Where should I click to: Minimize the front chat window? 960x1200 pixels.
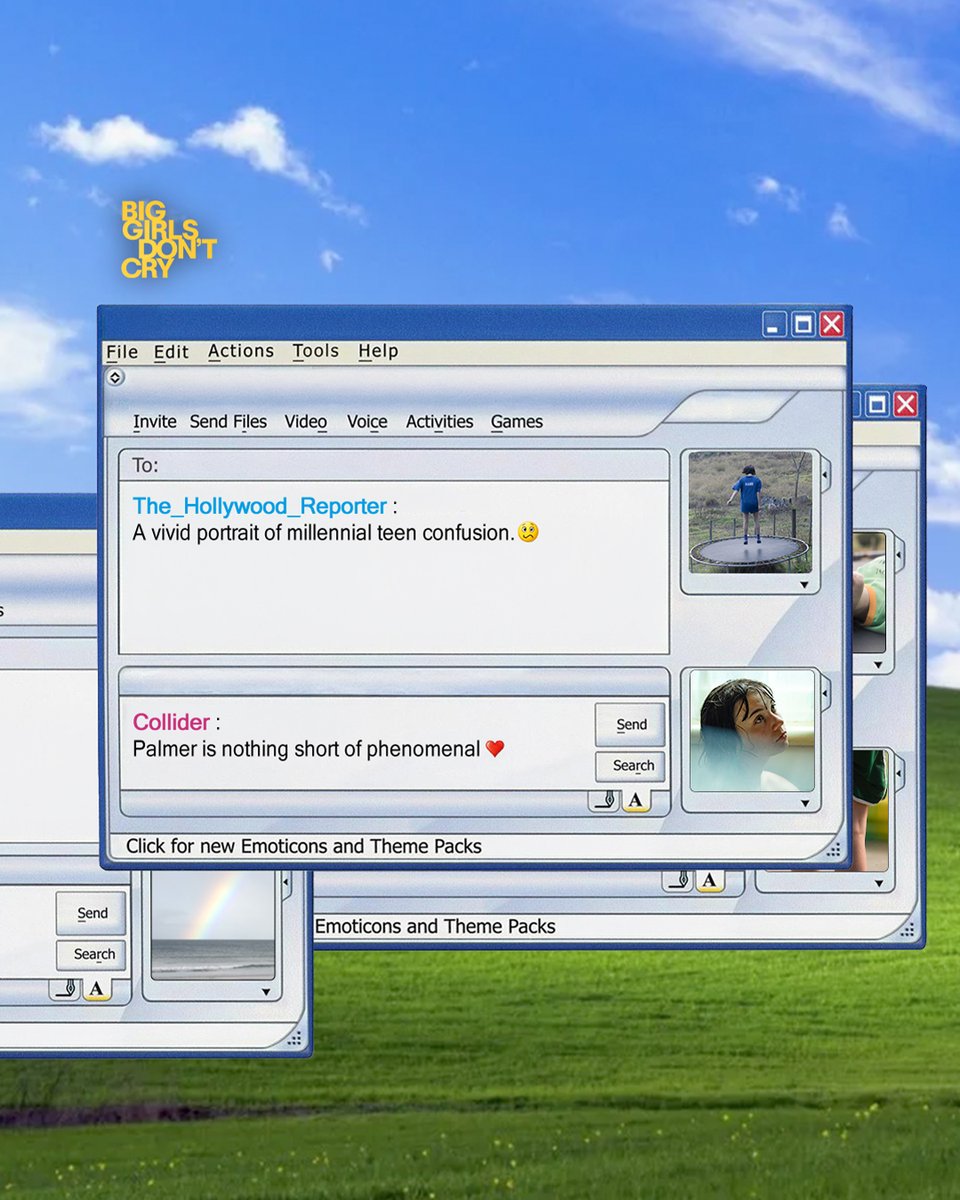coord(773,324)
